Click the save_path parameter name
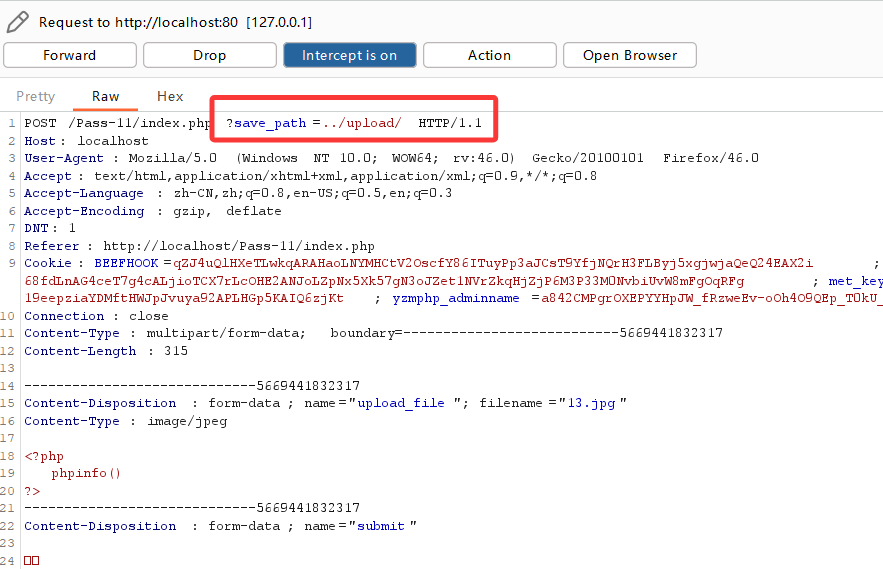 click(x=270, y=123)
